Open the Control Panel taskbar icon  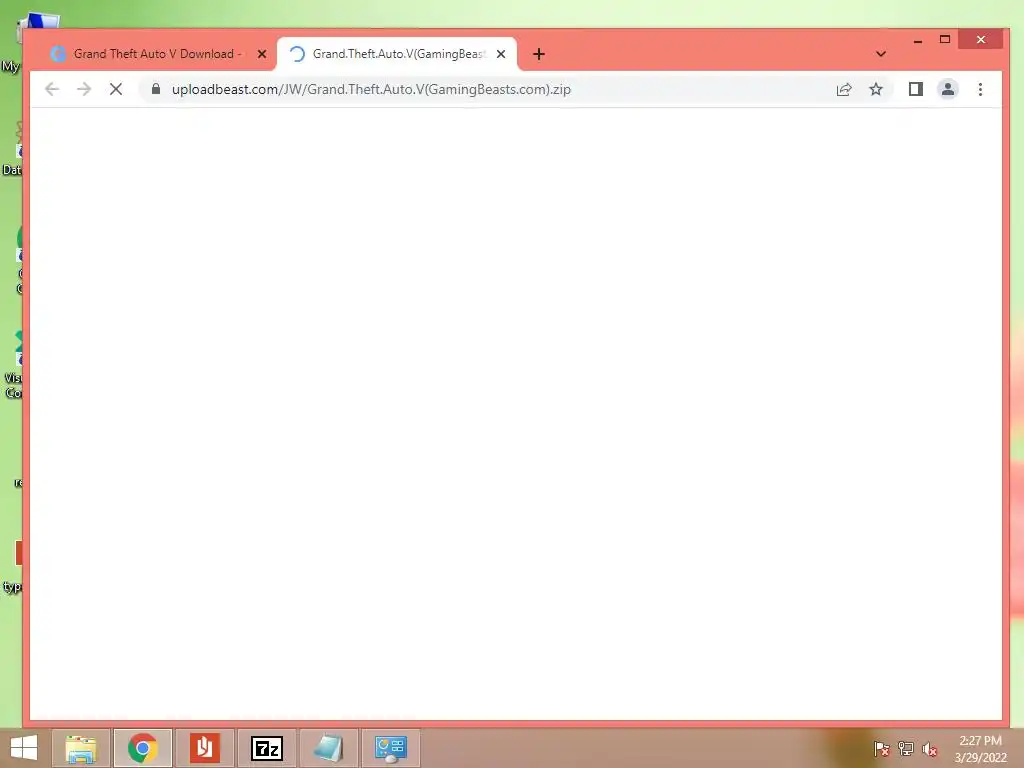[391, 748]
